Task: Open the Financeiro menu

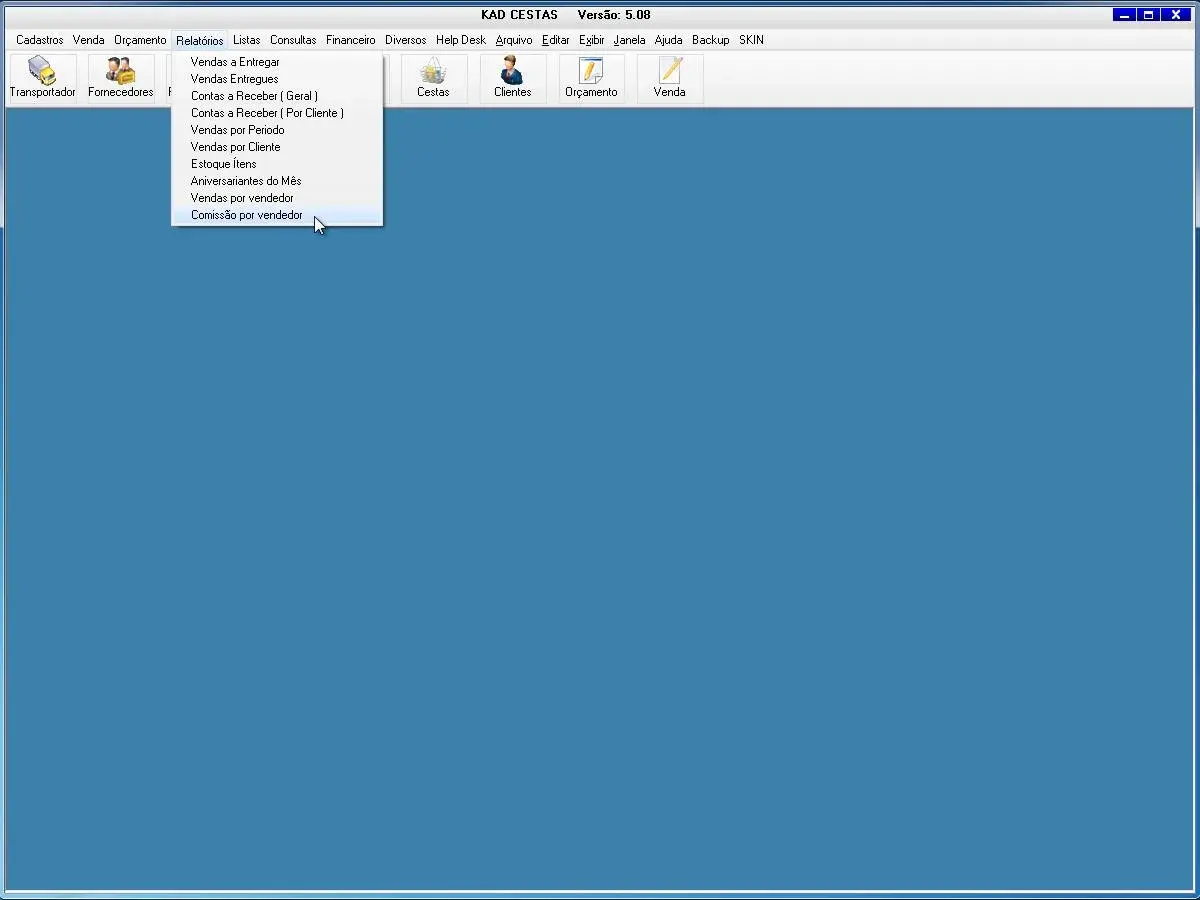Action: coord(350,40)
